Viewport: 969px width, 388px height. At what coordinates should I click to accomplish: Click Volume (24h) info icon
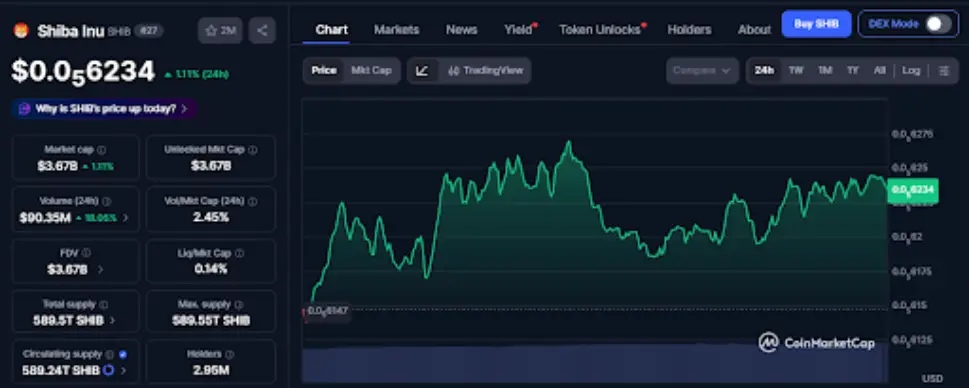click(107, 201)
